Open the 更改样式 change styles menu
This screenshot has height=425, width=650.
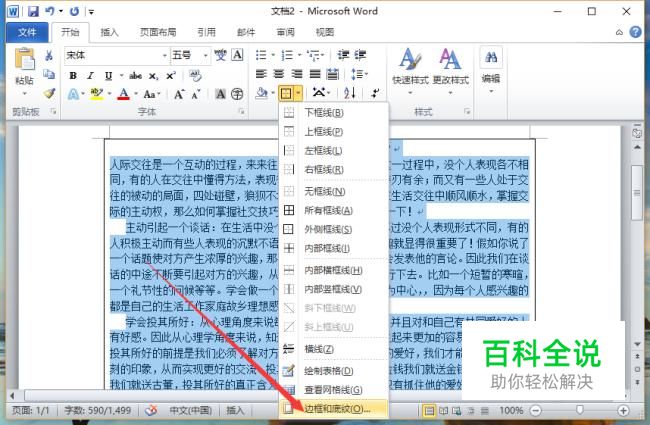(x=451, y=70)
